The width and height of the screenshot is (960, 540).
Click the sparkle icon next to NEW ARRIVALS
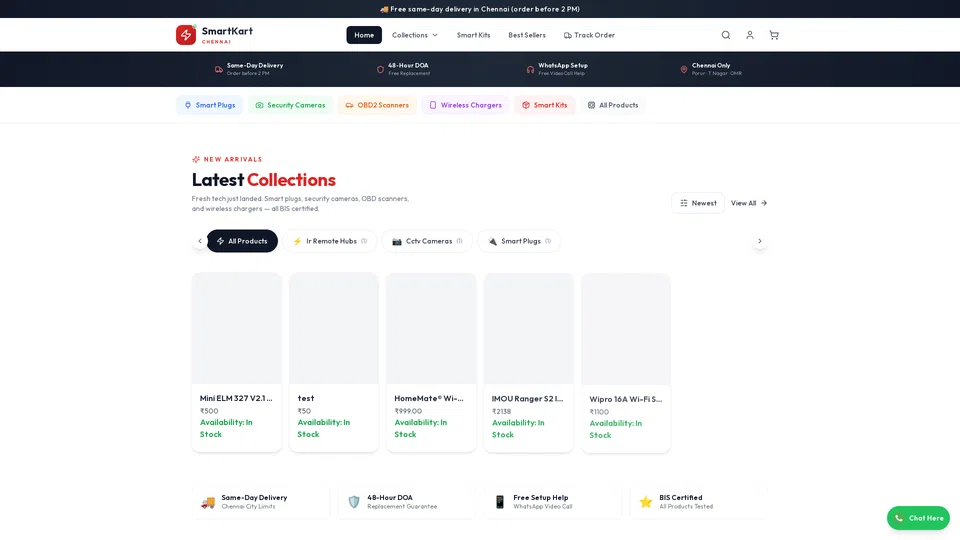coord(196,159)
